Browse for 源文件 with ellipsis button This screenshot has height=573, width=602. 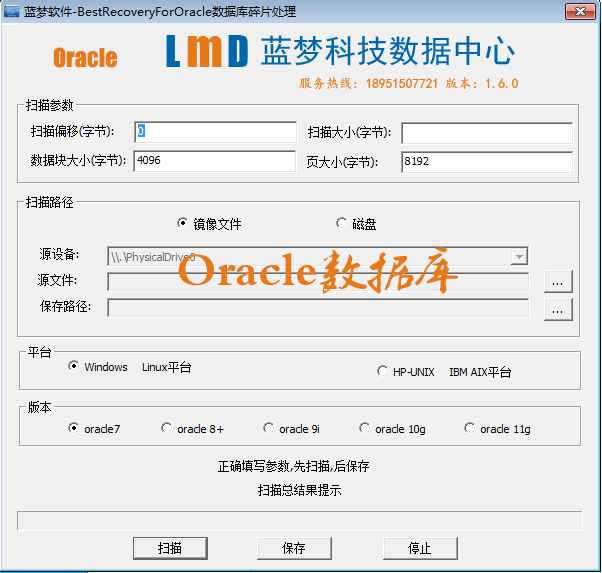[558, 282]
